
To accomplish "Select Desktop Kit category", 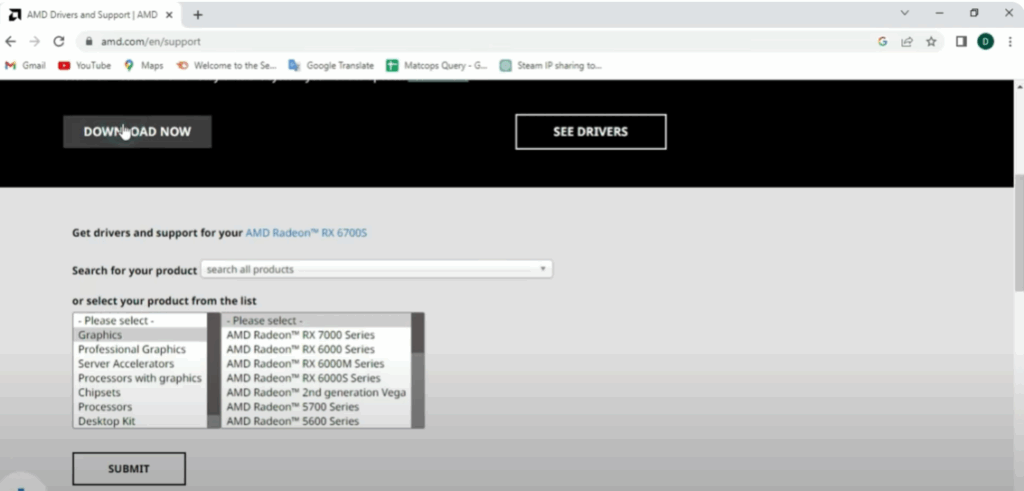I will click(140, 421).
